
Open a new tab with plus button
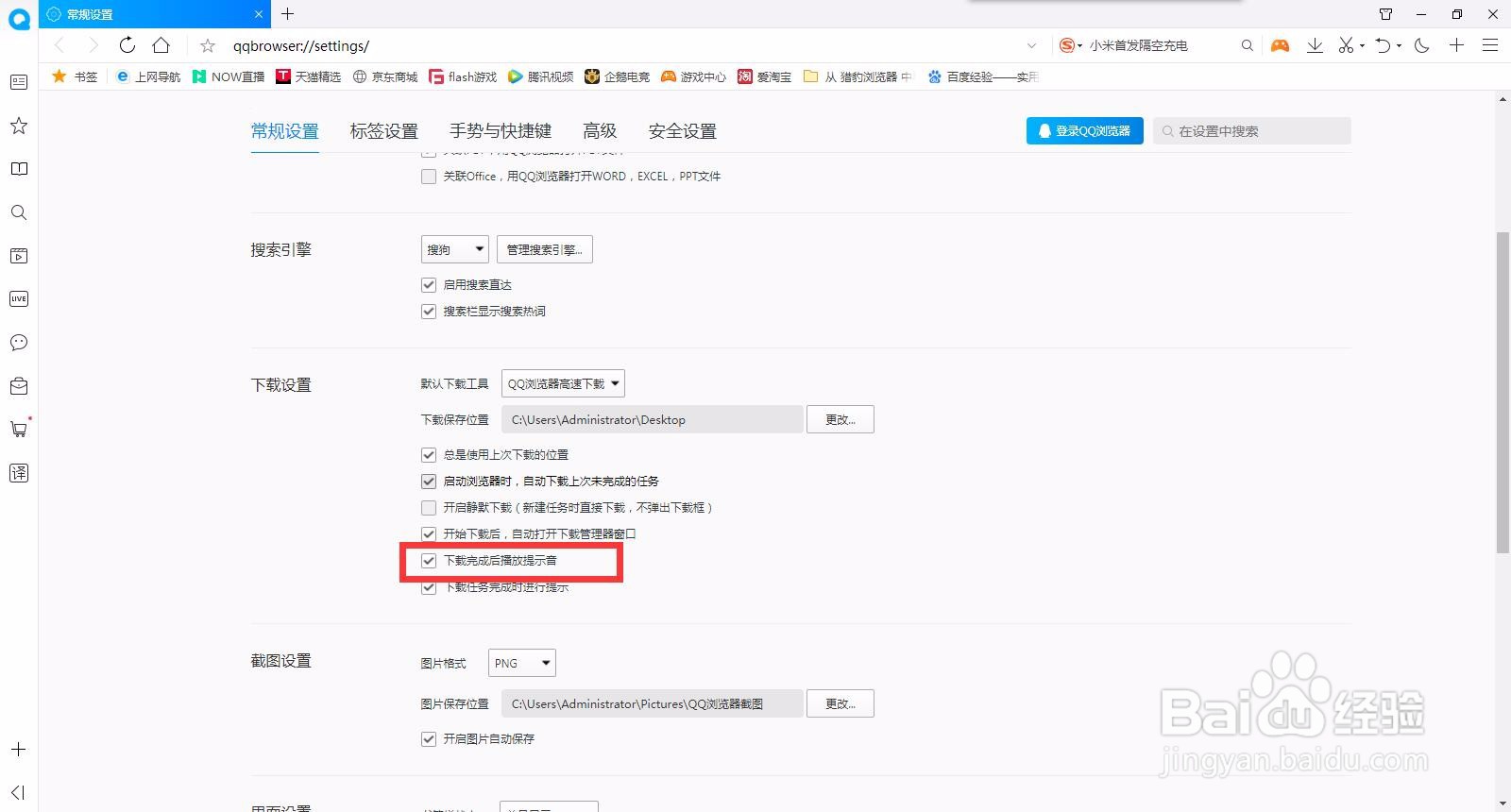288,13
